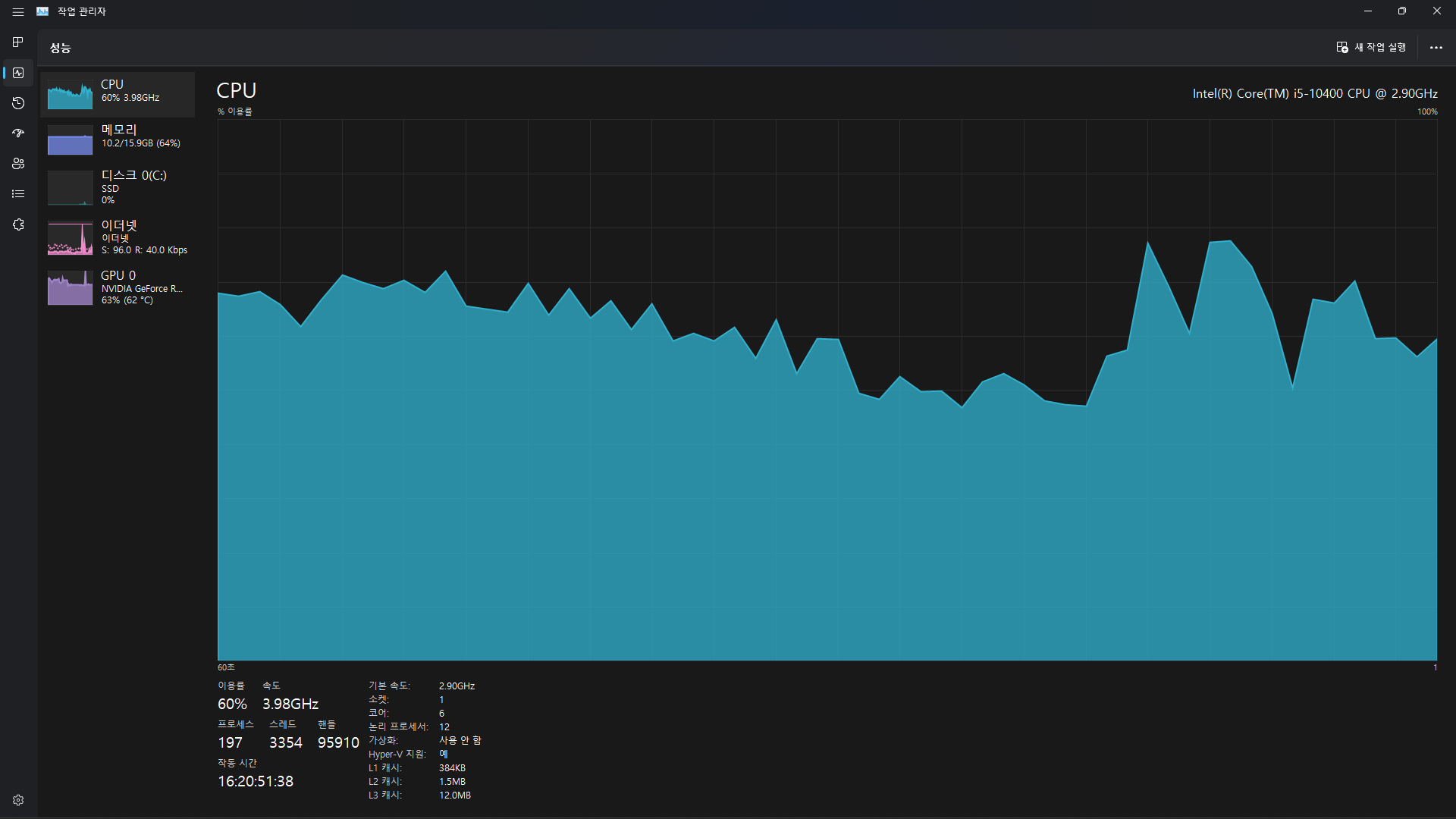The height and width of the screenshot is (819, 1456).
Task: Restore down the Task Manager window
Action: 1402,11
